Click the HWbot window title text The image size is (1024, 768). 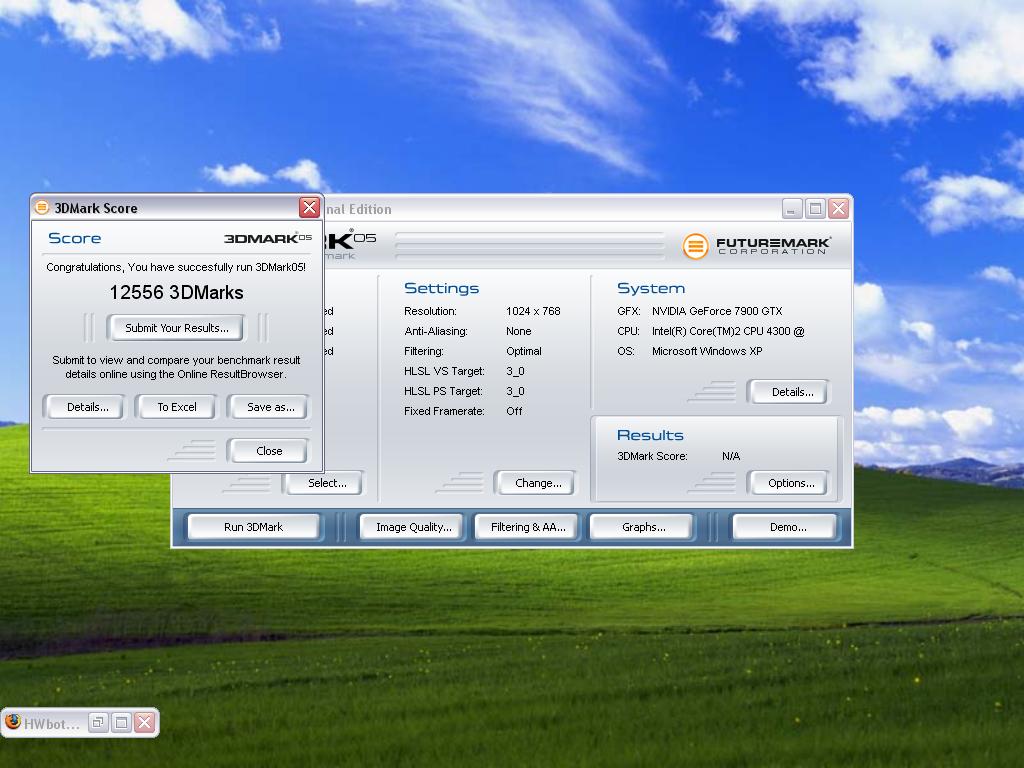pyautogui.click(x=52, y=724)
